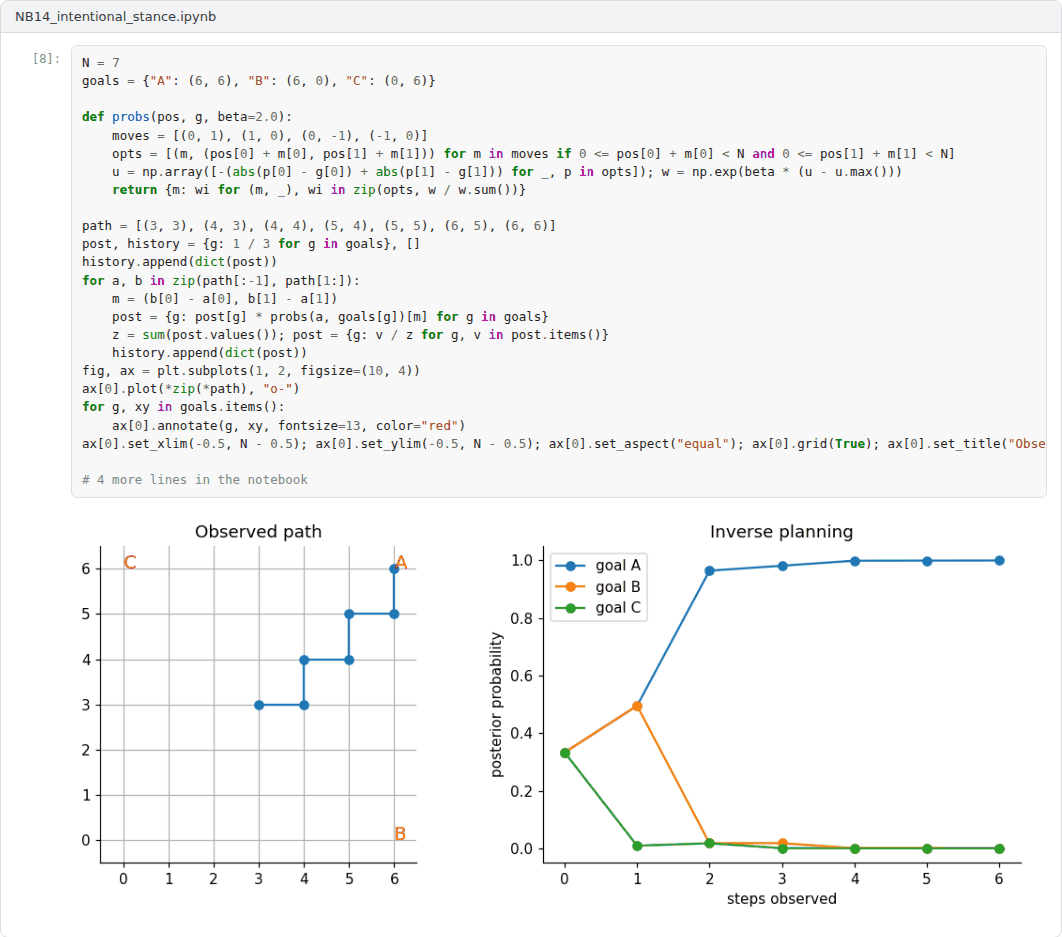Click the line z = sum(post.values())
Image resolution: width=1062 pixels, height=937 pixels.
(360, 335)
